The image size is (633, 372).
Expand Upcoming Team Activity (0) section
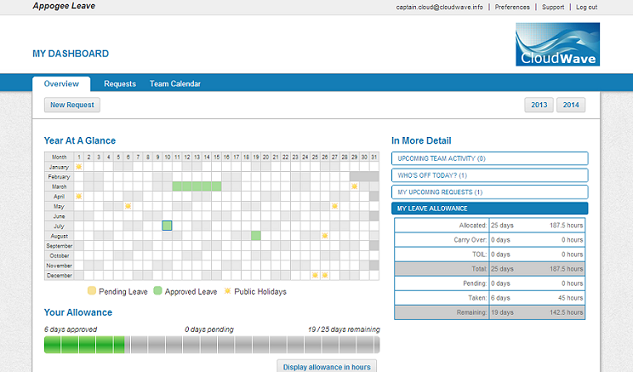click(x=489, y=158)
